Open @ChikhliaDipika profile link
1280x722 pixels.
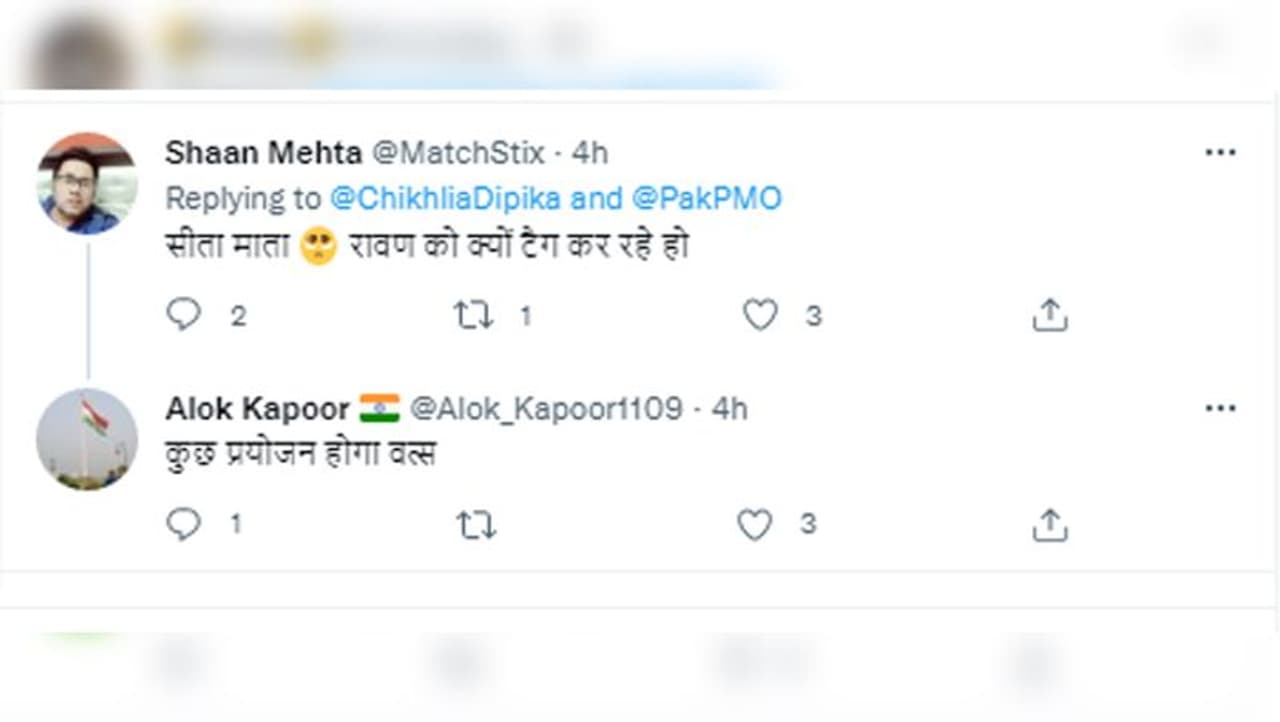tap(446, 198)
